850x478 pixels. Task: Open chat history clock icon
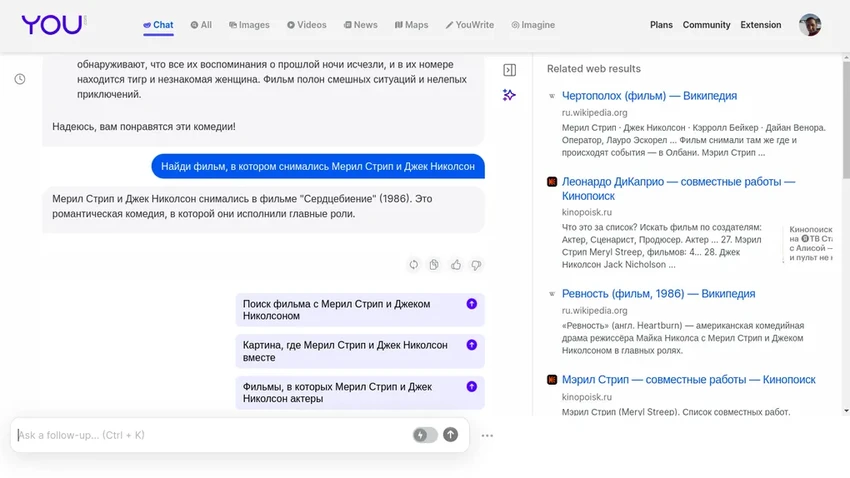tap(20, 79)
